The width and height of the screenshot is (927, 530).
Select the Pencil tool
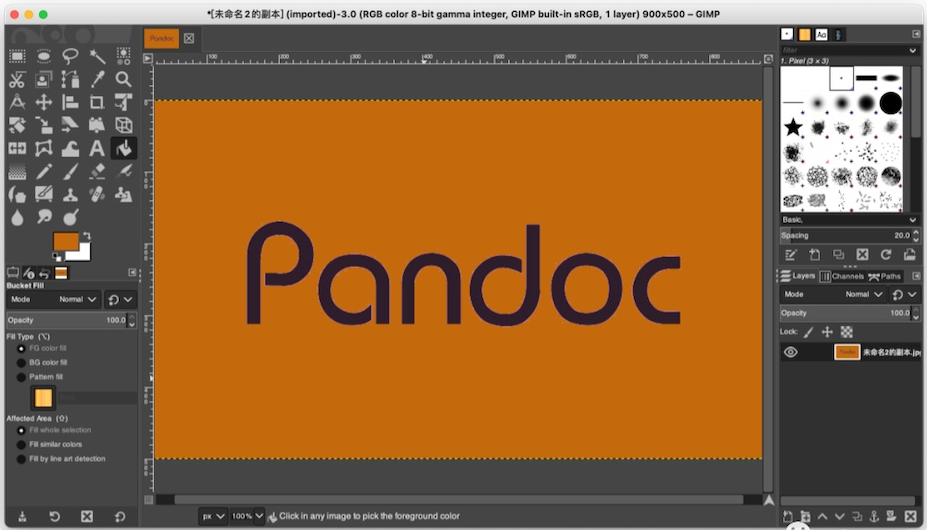pos(44,172)
